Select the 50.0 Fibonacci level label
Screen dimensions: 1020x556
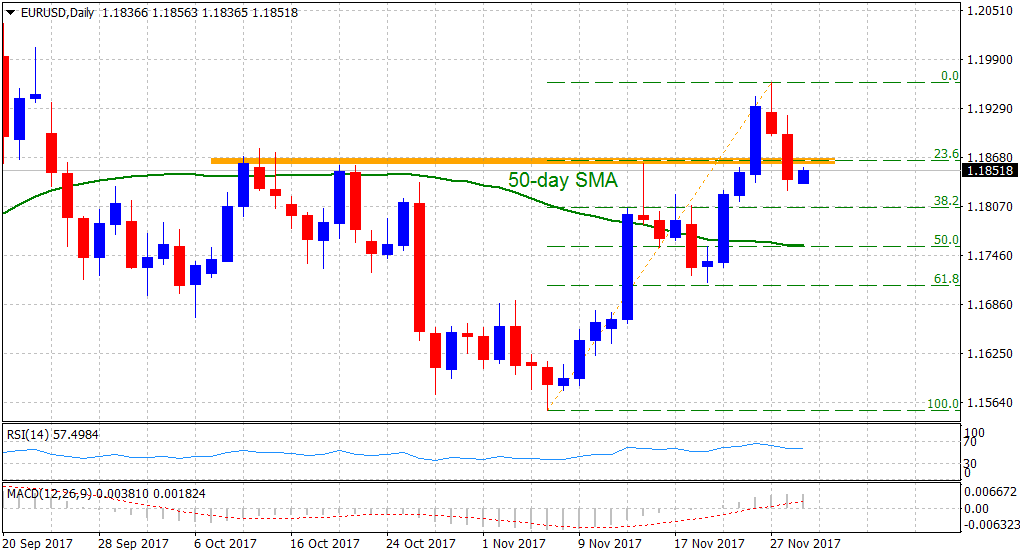pyautogui.click(x=946, y=240)
